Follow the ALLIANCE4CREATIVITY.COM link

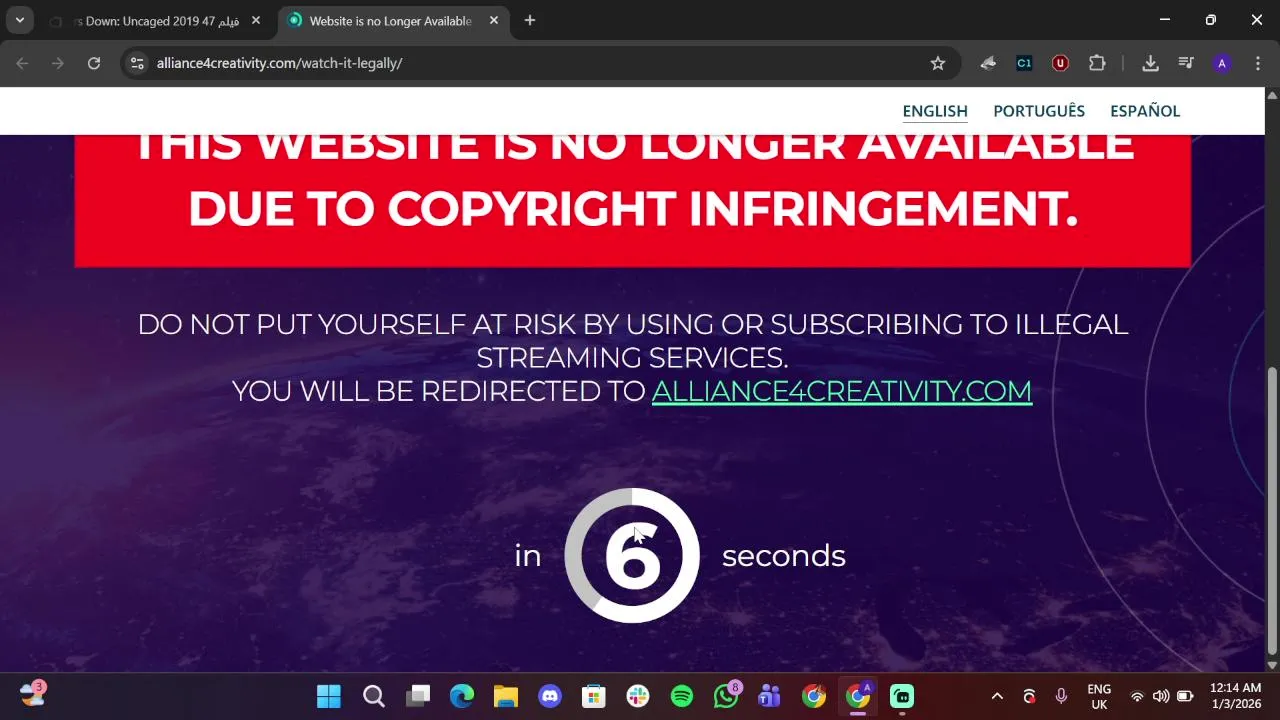click(x=842, y=391)
